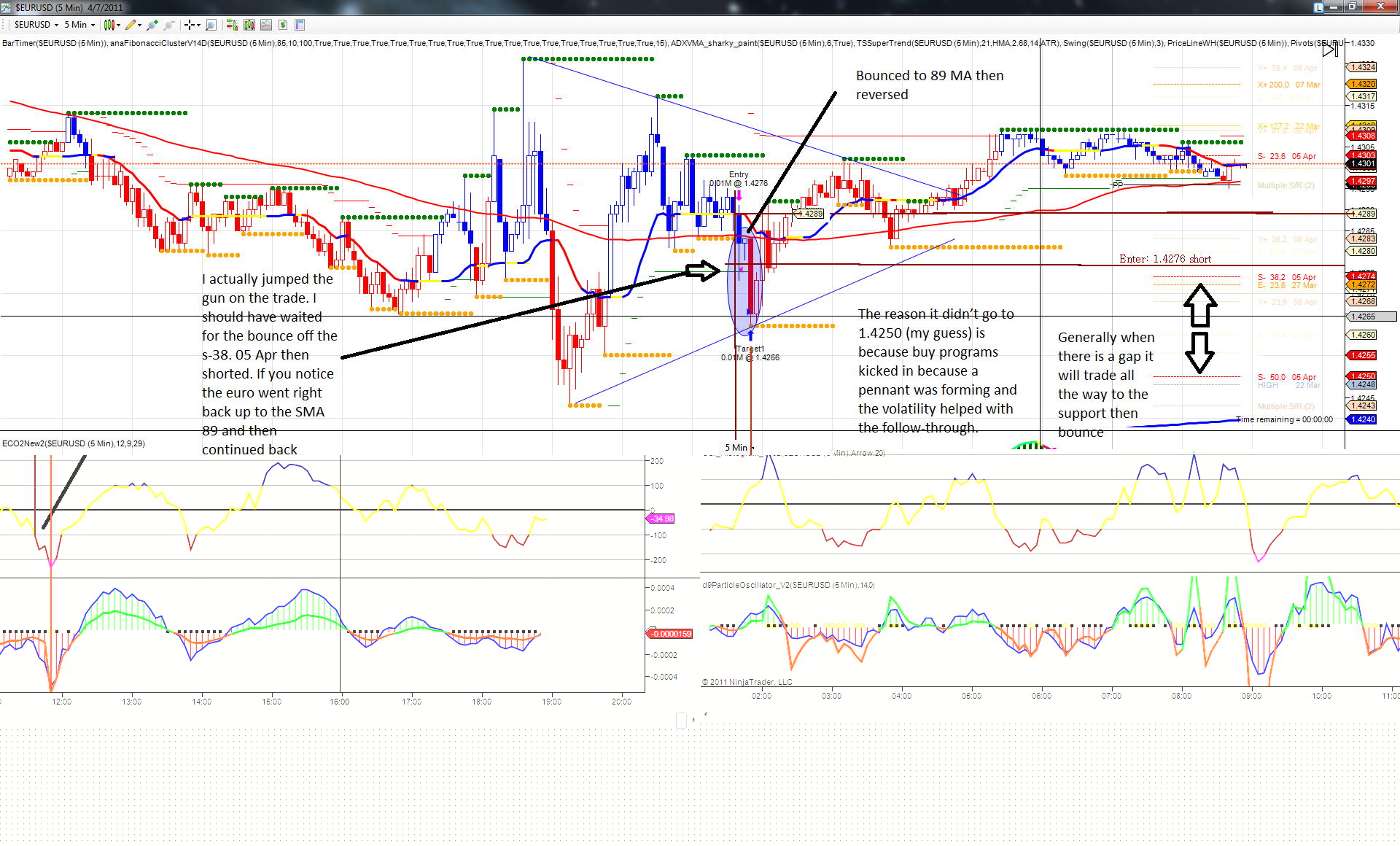Viewport: 1400px width, 846px height.
Task: Click the 1.4243 price marker
Action: pos(1362,405)
